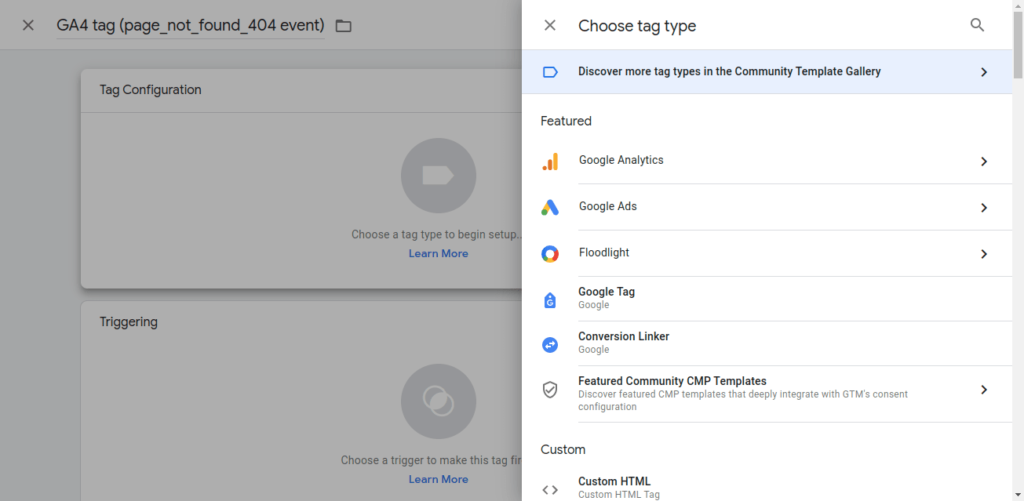This screenshot has width=1024, height=501.
Task: Click the Tag Configuration placeholder tag icon
Action: click(438, 175)
